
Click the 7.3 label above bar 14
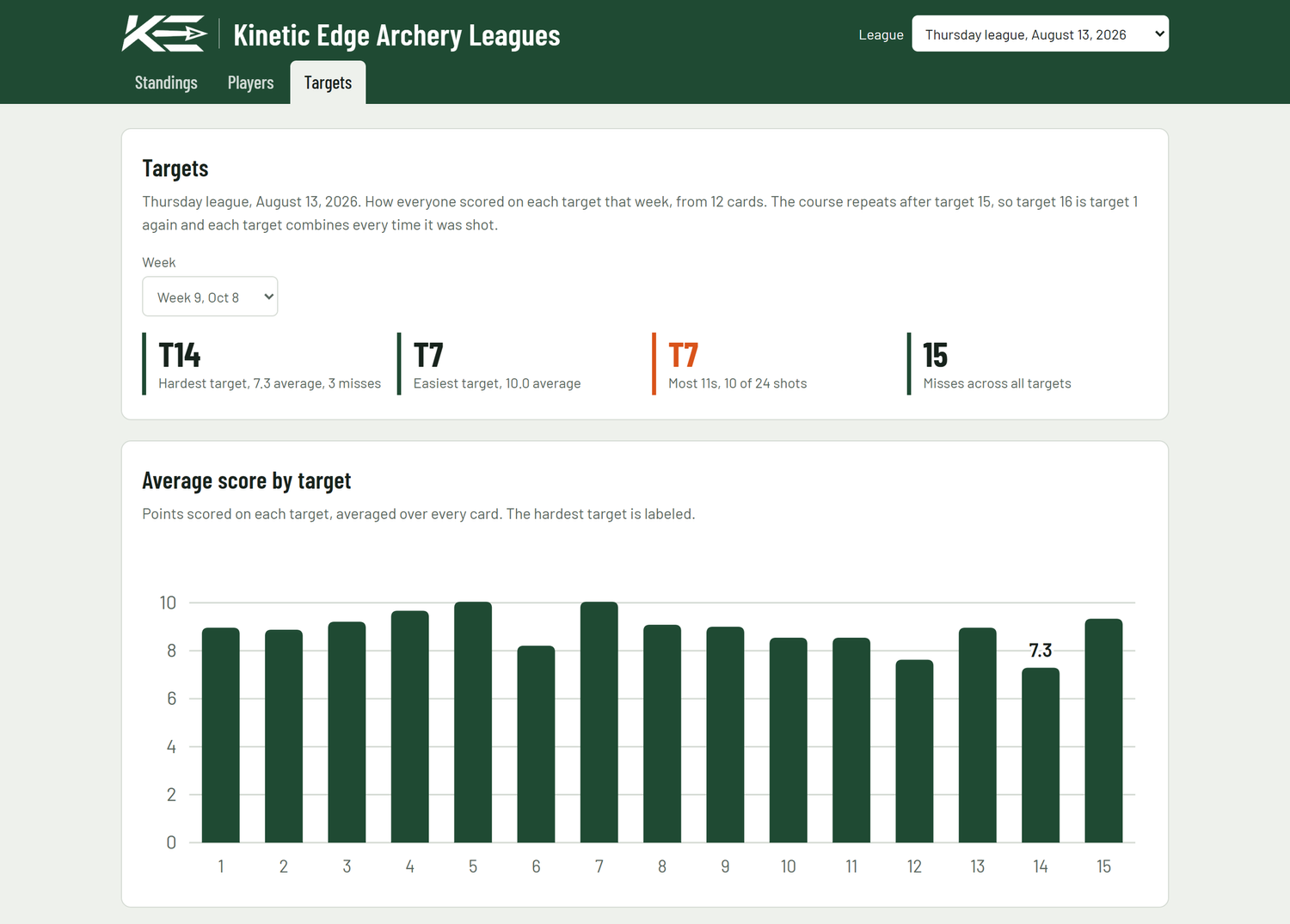(1041, 651)
